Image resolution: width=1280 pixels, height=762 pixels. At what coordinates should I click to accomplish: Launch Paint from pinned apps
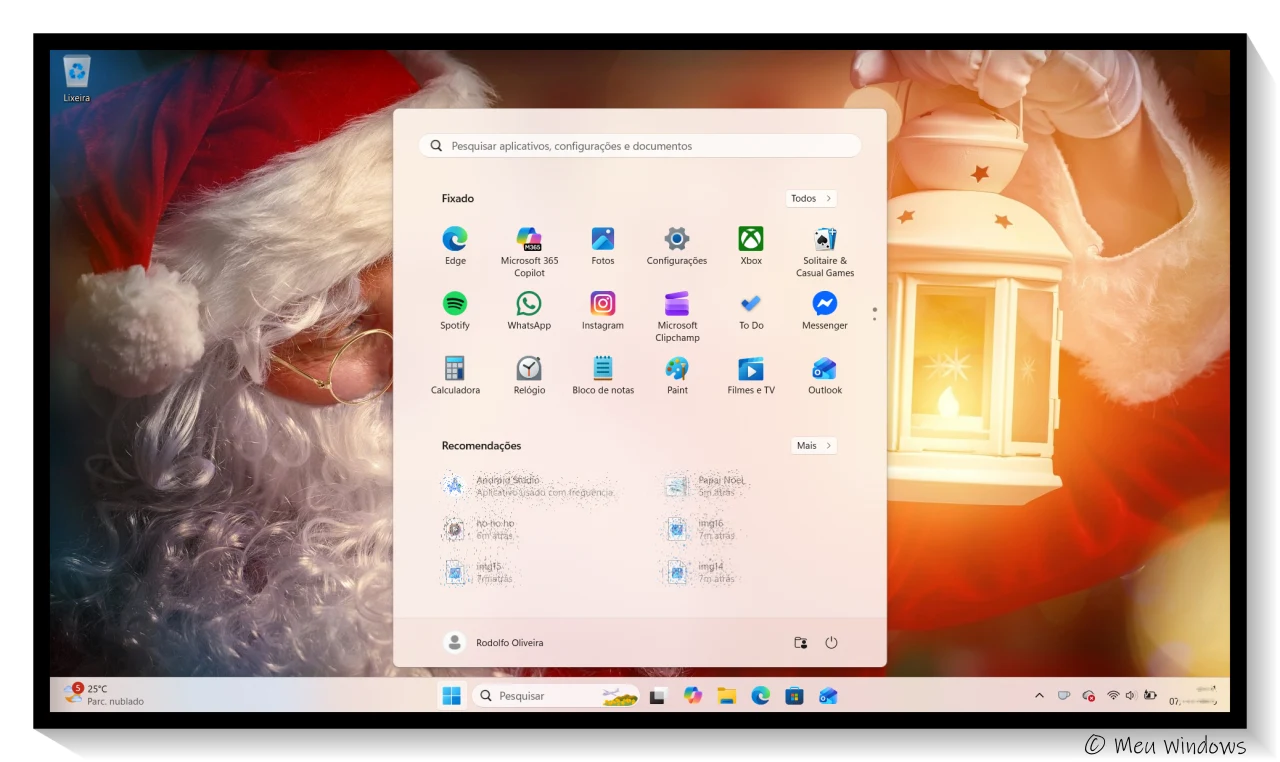pos(676,368)
